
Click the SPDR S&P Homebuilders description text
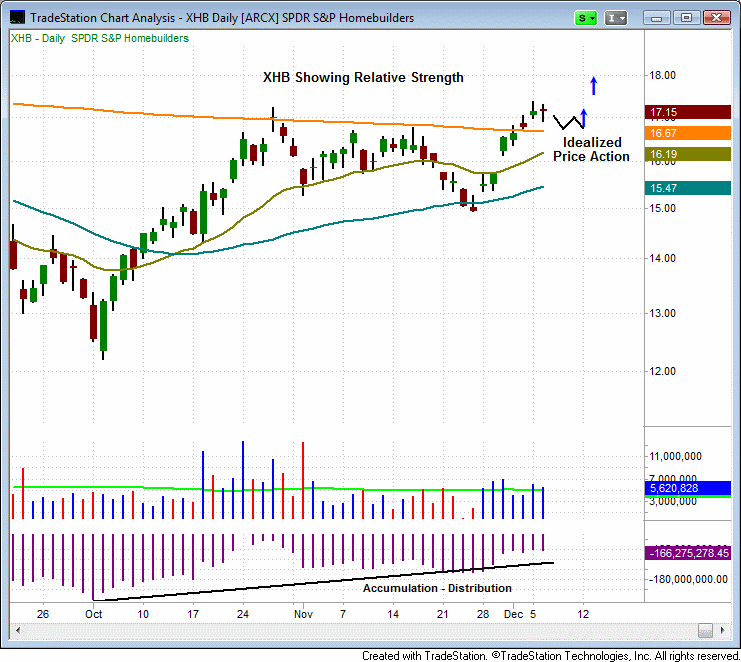[x=130, y=38]
